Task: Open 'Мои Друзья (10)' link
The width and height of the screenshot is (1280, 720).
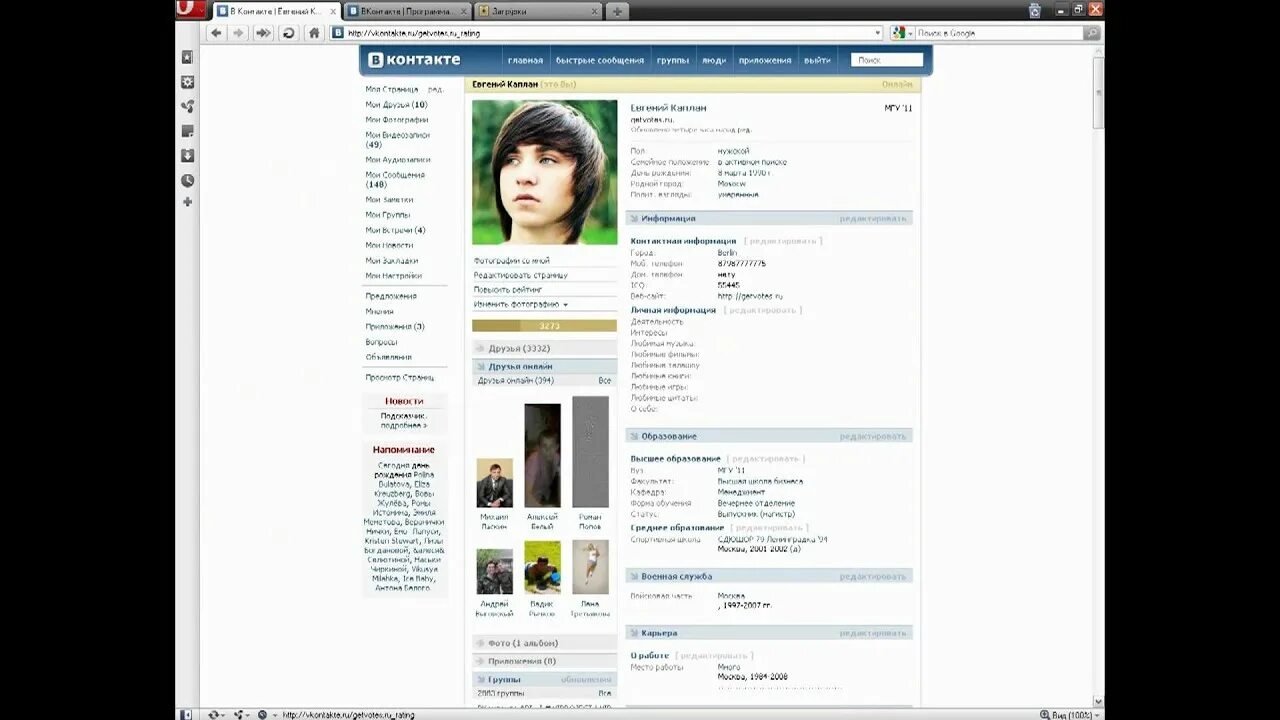Action: (396, 104)
